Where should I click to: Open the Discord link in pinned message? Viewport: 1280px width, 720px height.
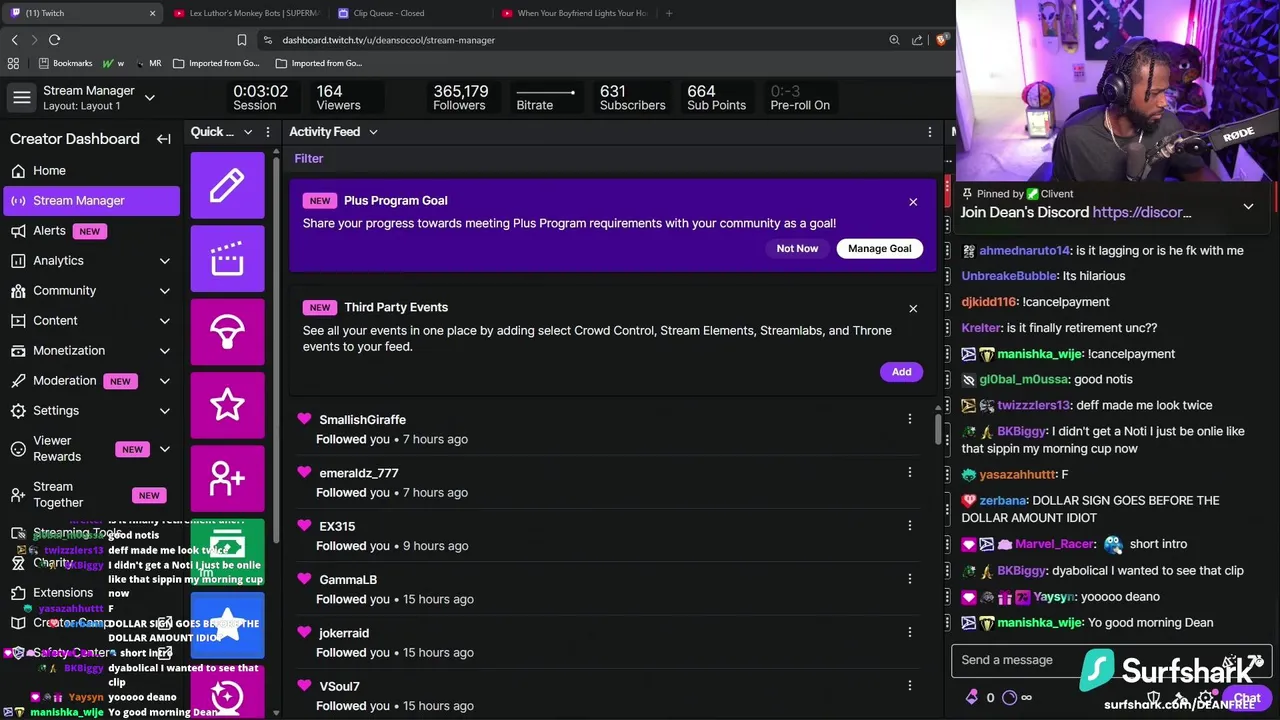[x=1142, y=212]
